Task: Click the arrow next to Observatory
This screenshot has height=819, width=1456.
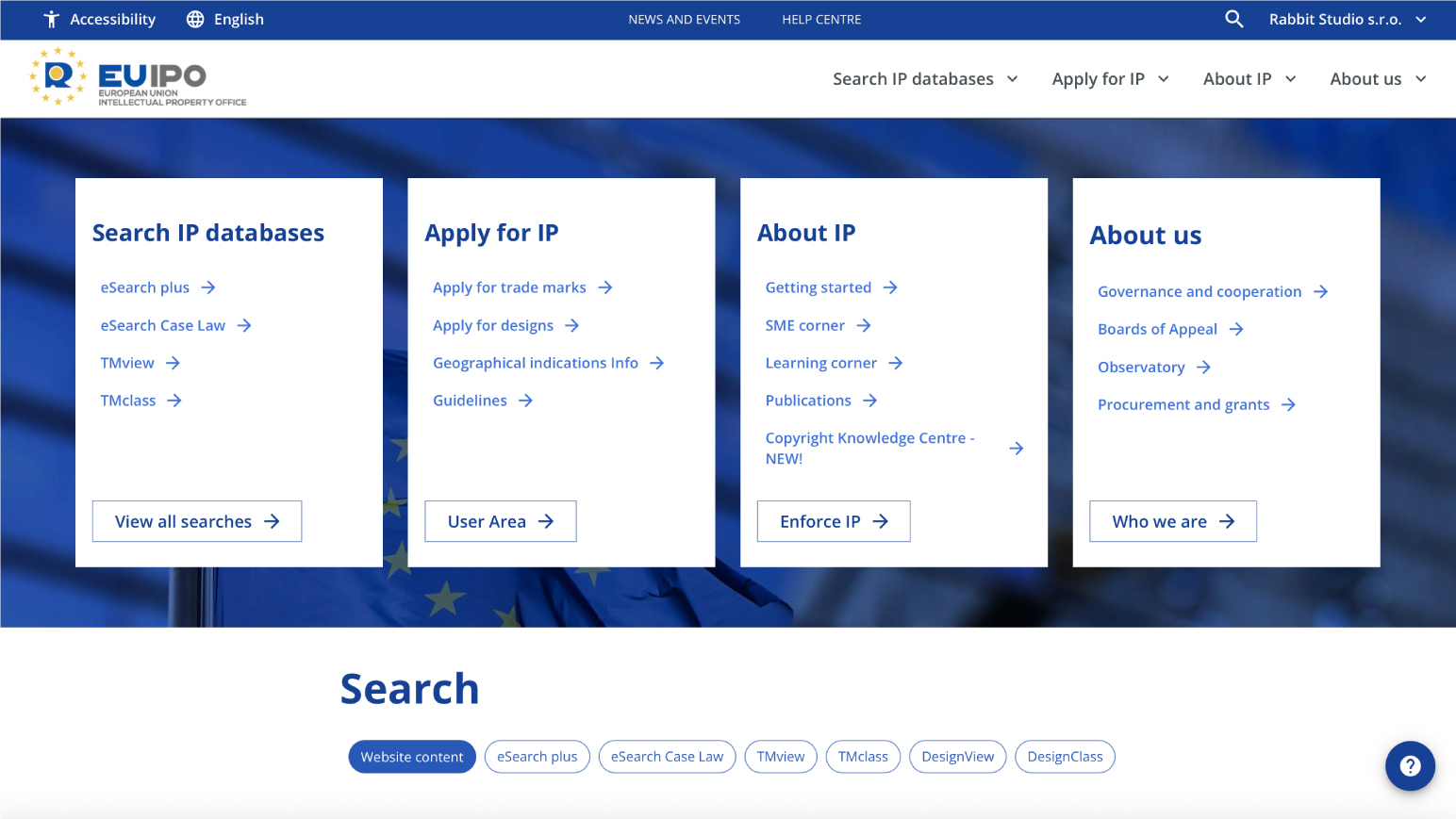Action: click(x=1203, y=368)
